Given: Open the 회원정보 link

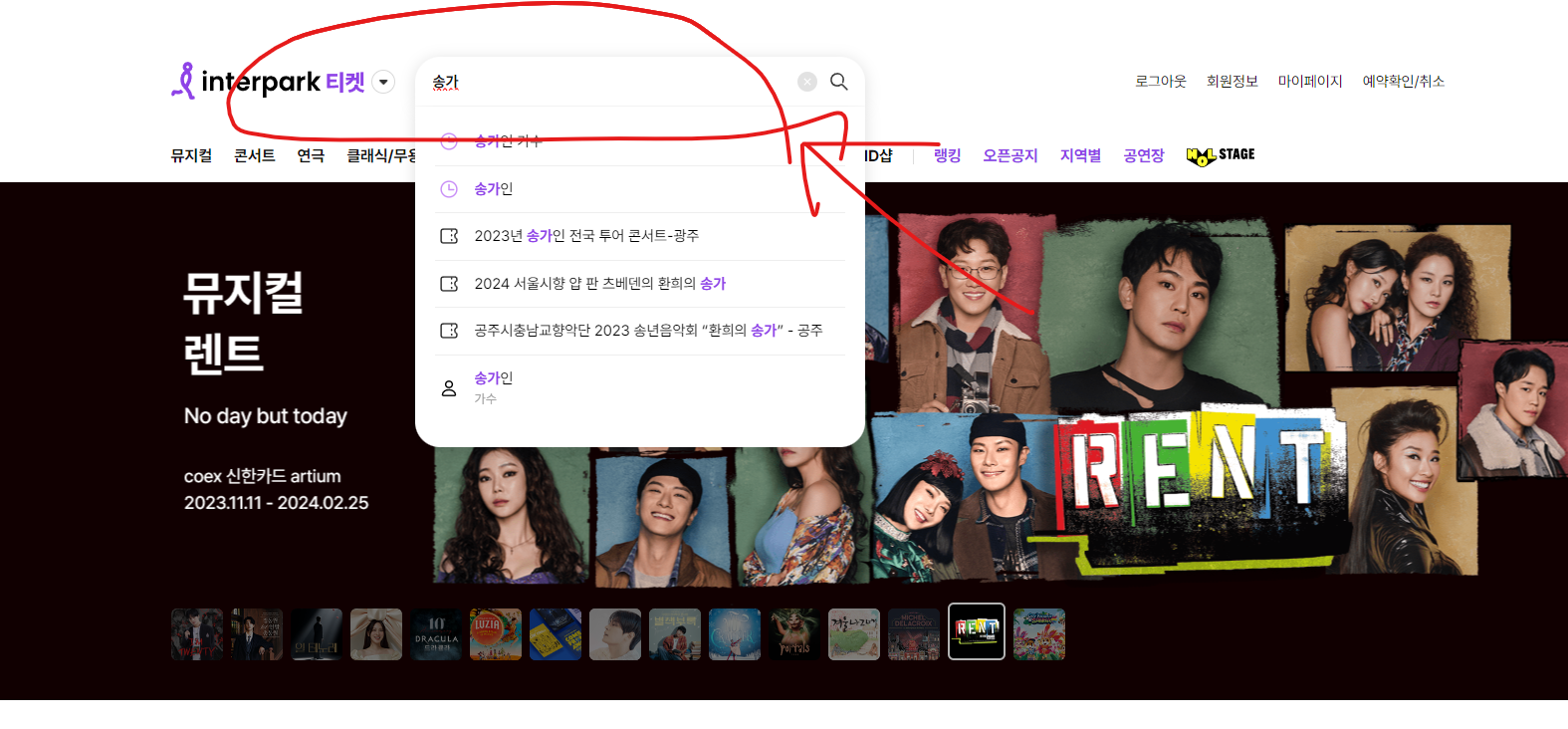Looking at the screenshot, I should point(1232,82).
